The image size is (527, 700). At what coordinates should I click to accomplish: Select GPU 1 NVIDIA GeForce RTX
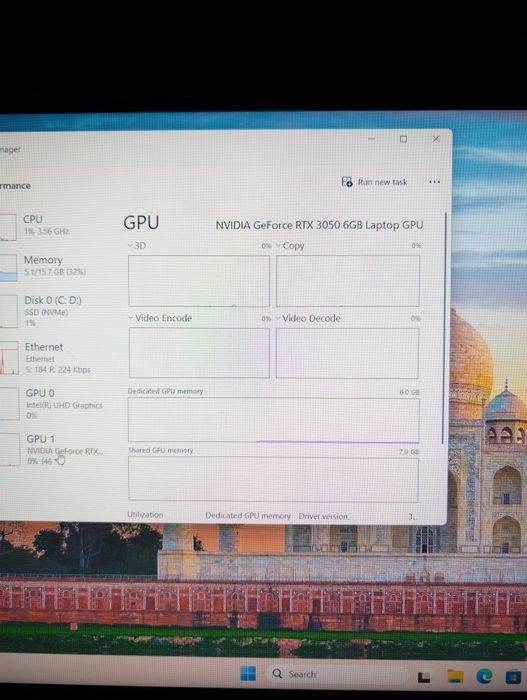click(53, 449)
